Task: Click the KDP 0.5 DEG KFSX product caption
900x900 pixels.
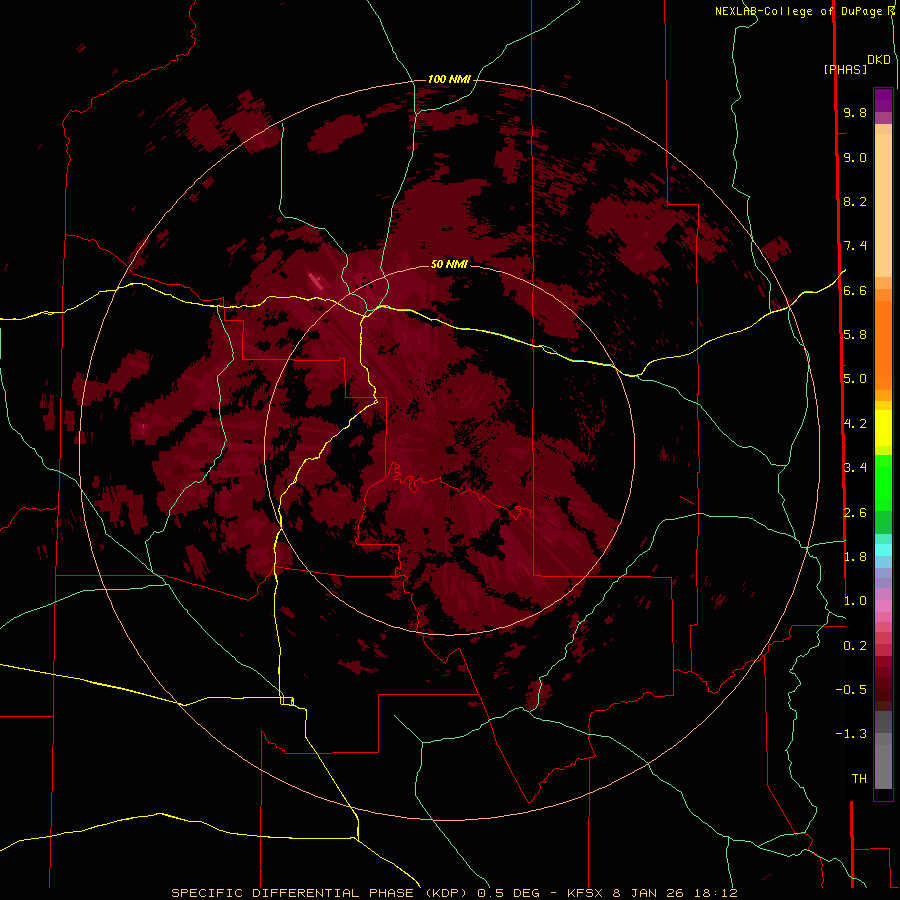Action: [x=454, y=893]
